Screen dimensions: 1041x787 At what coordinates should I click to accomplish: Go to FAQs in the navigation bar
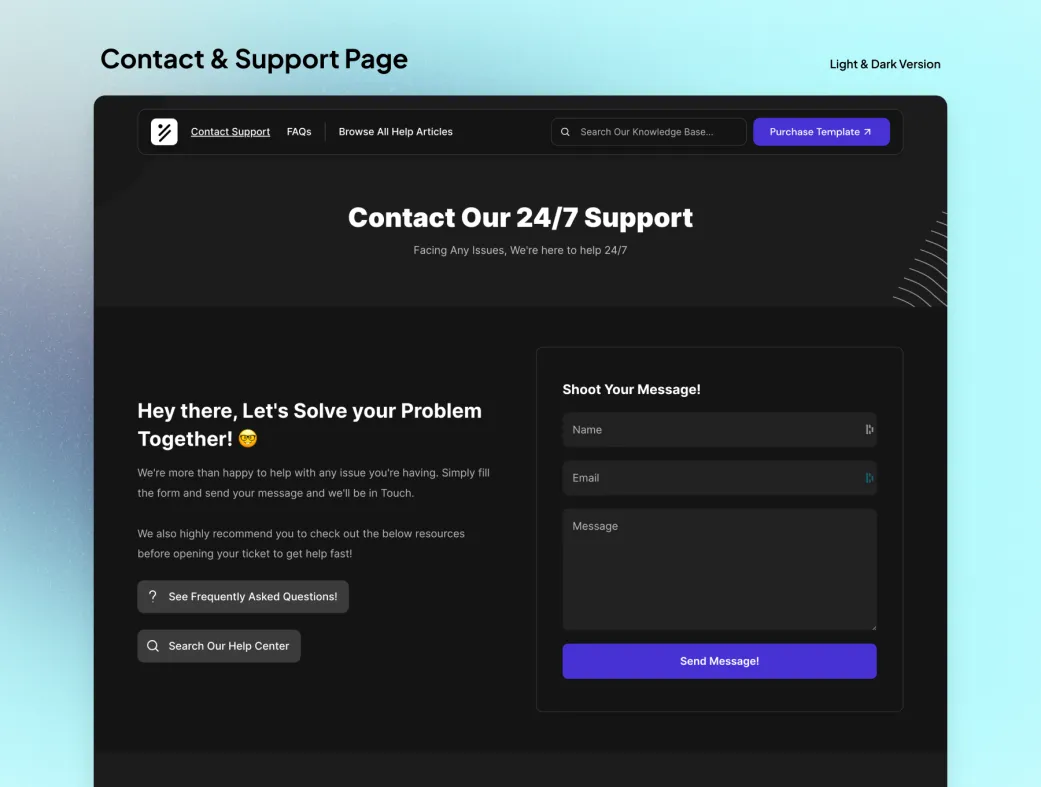(299, 131)
